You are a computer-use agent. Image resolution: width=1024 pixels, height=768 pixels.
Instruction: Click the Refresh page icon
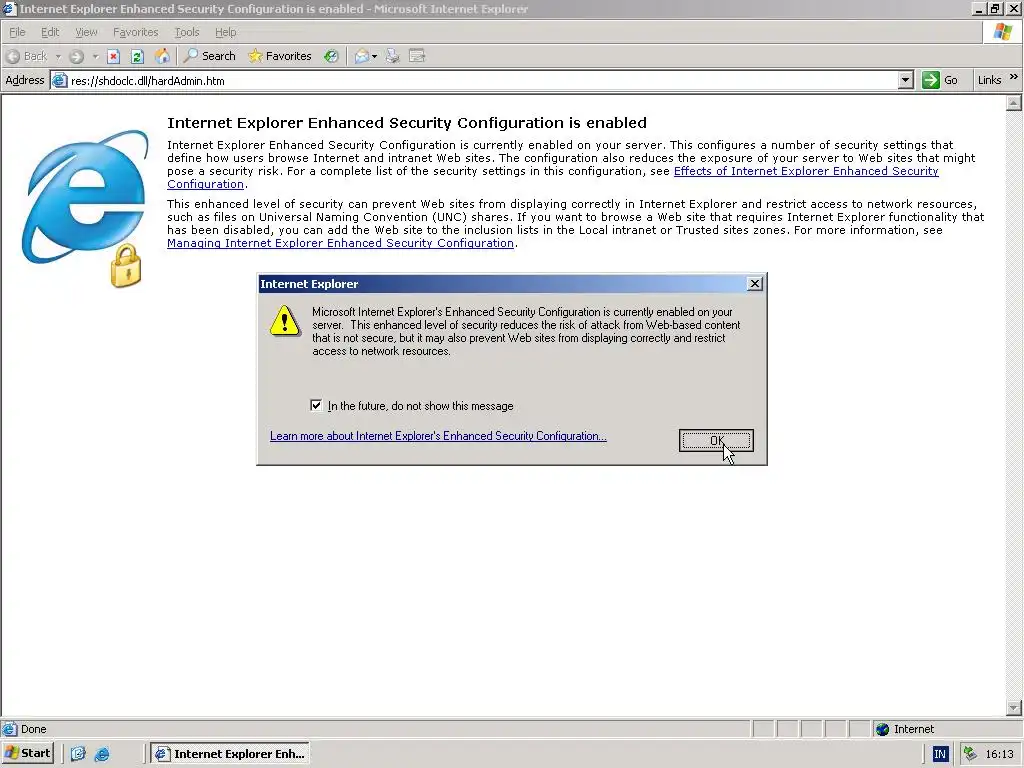[137, 56]
